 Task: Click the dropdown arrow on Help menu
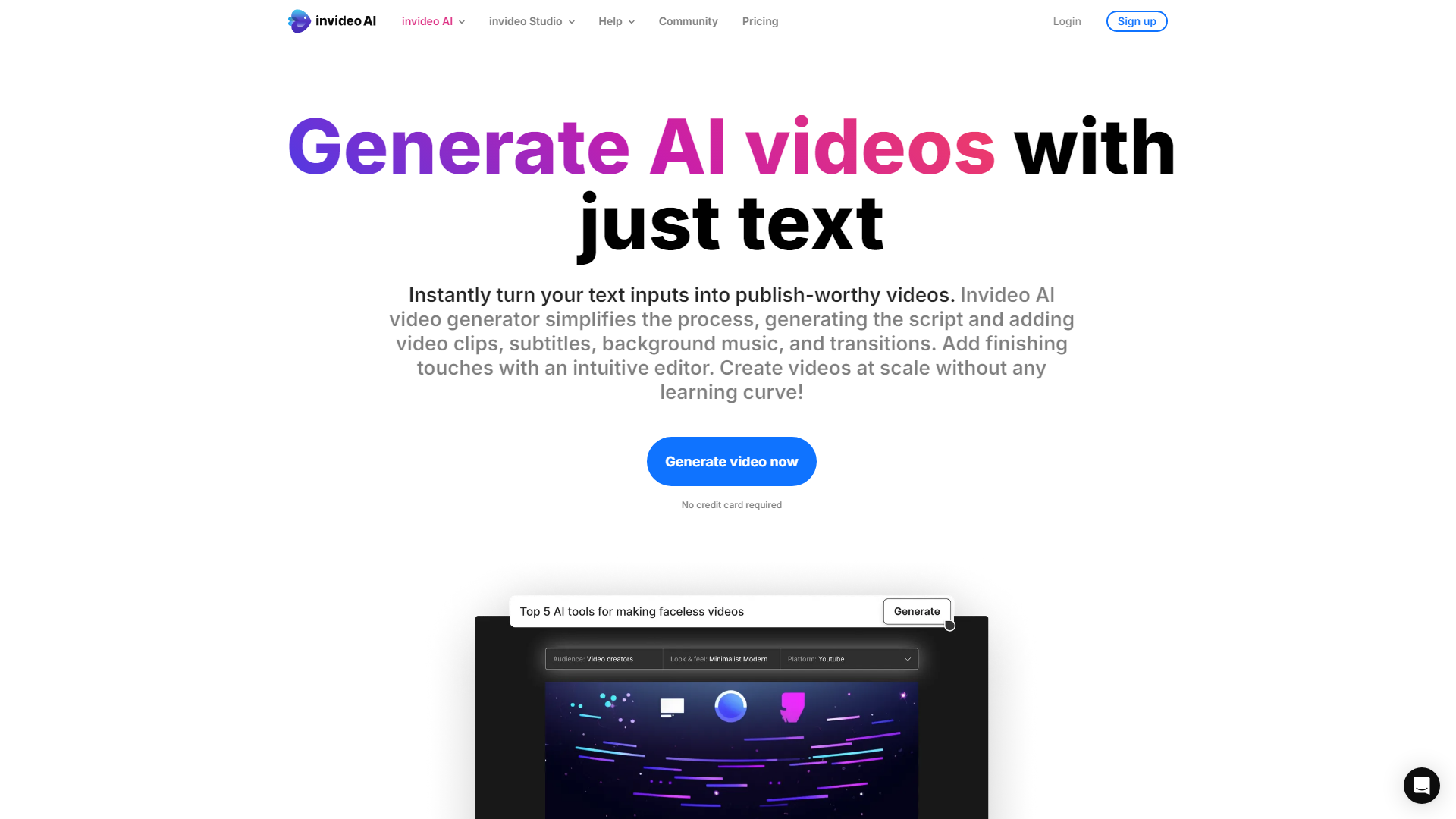tap(631, 21)
